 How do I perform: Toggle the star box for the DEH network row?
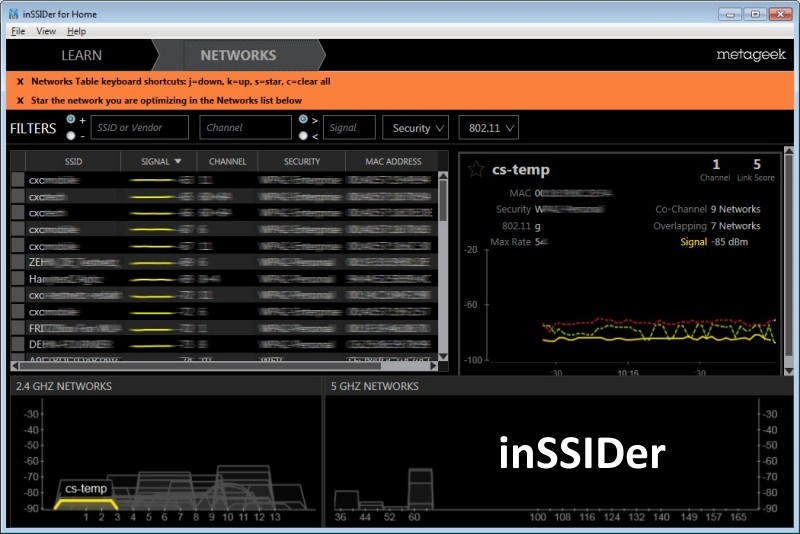pyautogui.click(x=18, y=344)
